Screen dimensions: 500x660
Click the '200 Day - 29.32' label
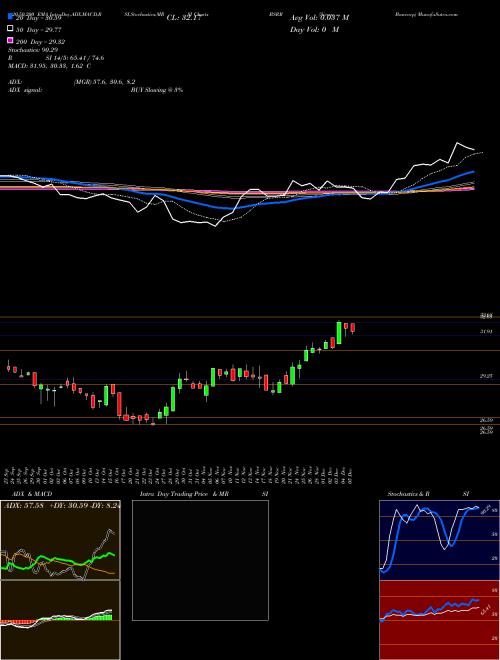(x=40, y=42)
